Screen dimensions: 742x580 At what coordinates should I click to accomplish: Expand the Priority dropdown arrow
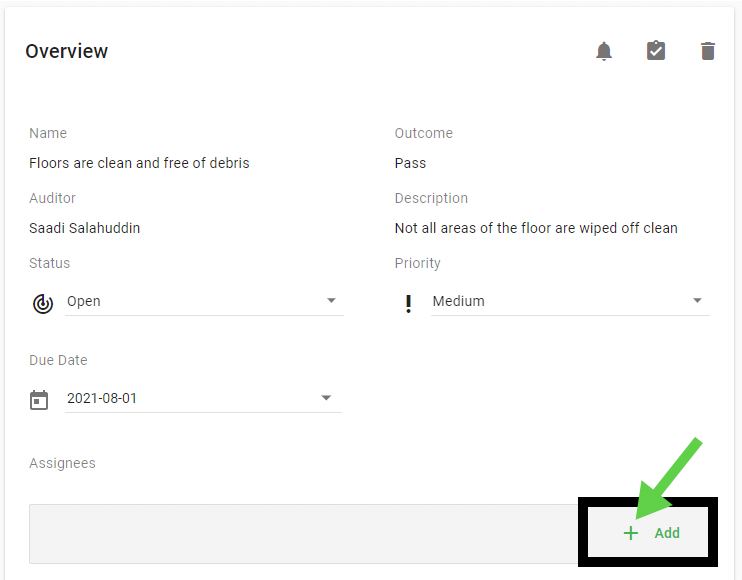[697, 300]
